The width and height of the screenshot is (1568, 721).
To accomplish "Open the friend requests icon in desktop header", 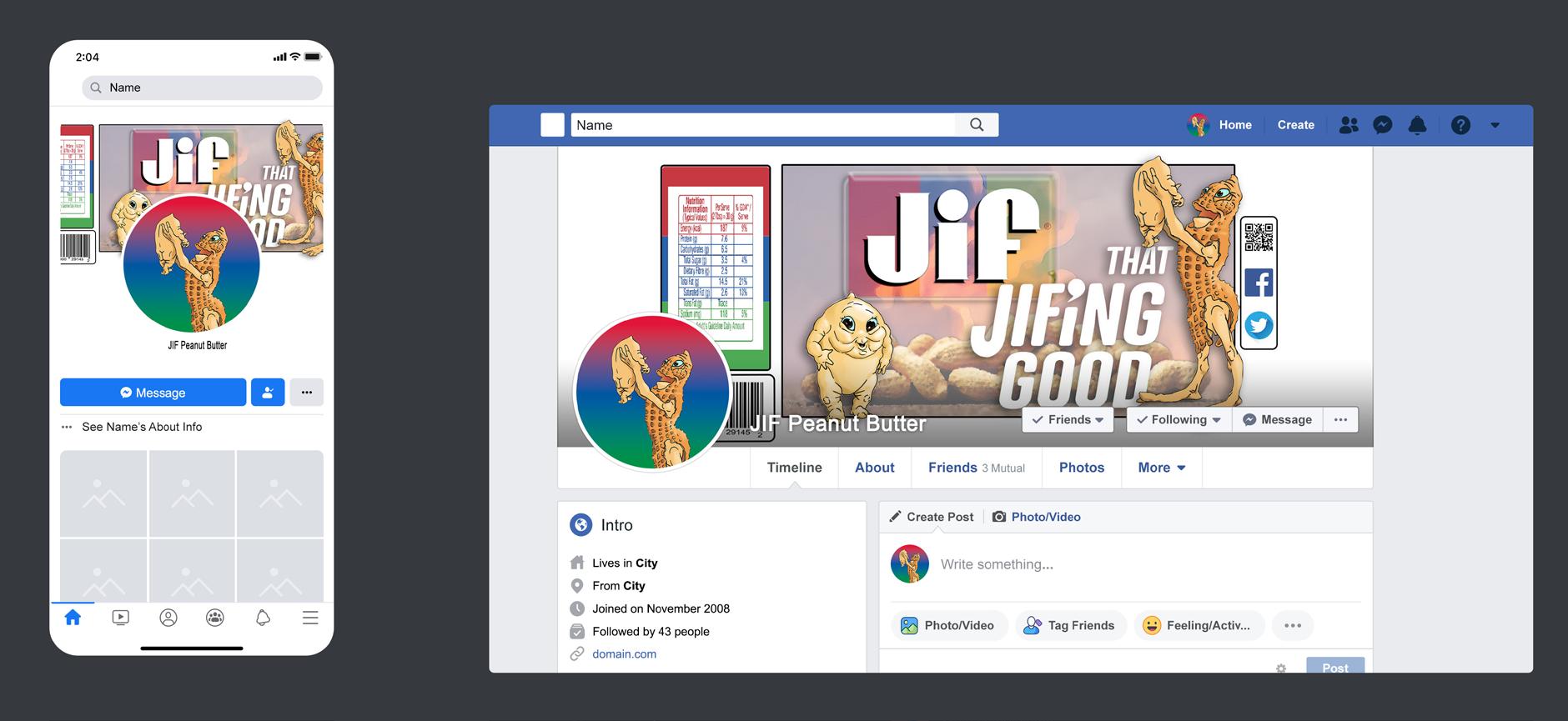I will 1348,125.
